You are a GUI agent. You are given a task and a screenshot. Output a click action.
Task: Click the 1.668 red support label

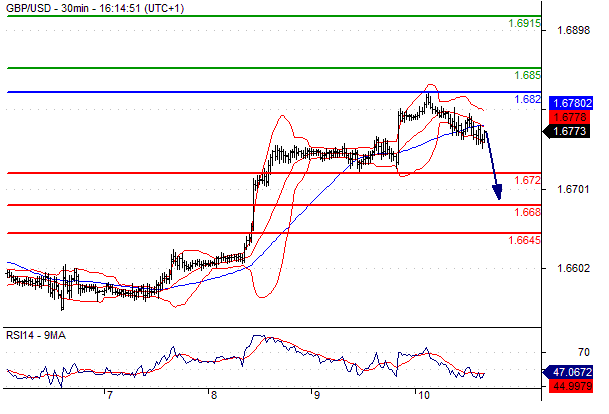point(527,212)
